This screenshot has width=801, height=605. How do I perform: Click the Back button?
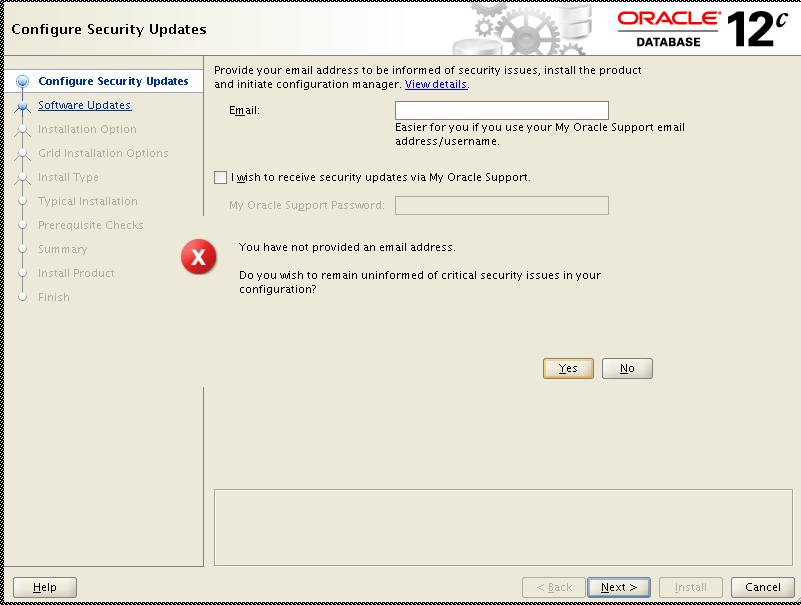(x=554, y=588)
